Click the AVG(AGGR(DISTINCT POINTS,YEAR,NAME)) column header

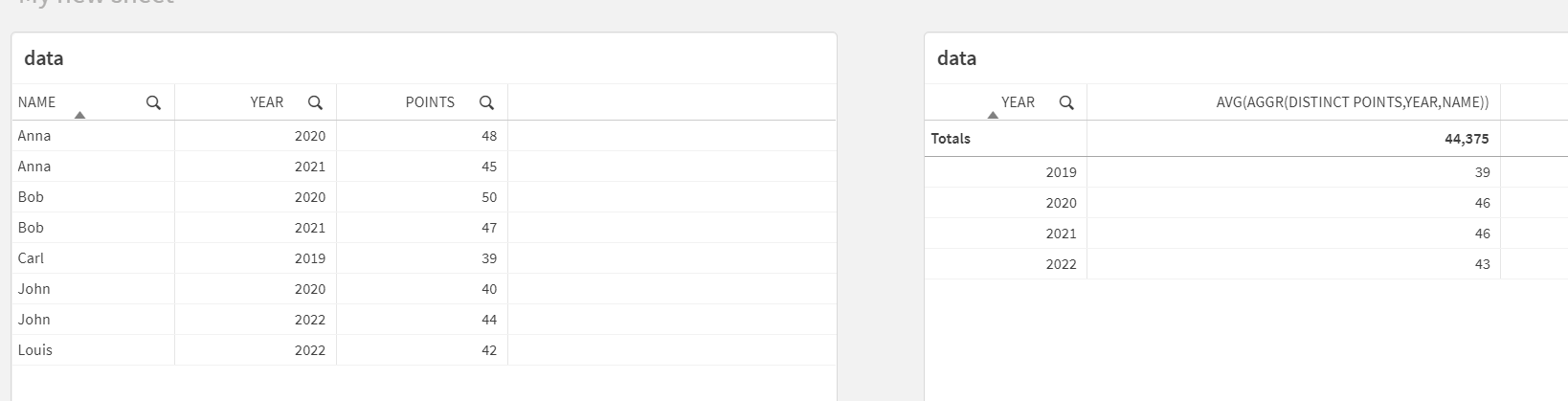click(x=1352, y=102)
